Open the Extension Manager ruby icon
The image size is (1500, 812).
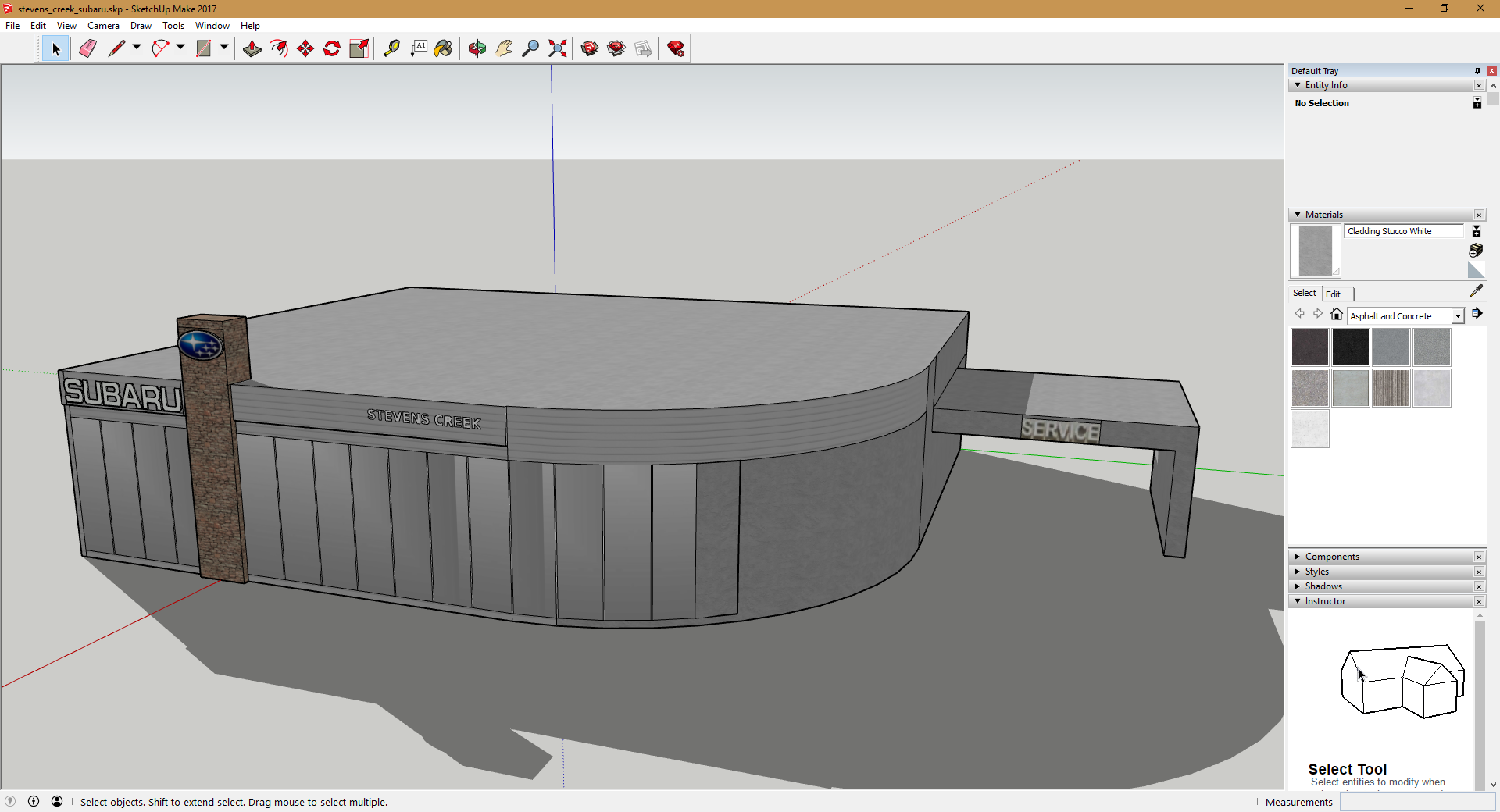point(676,48)
